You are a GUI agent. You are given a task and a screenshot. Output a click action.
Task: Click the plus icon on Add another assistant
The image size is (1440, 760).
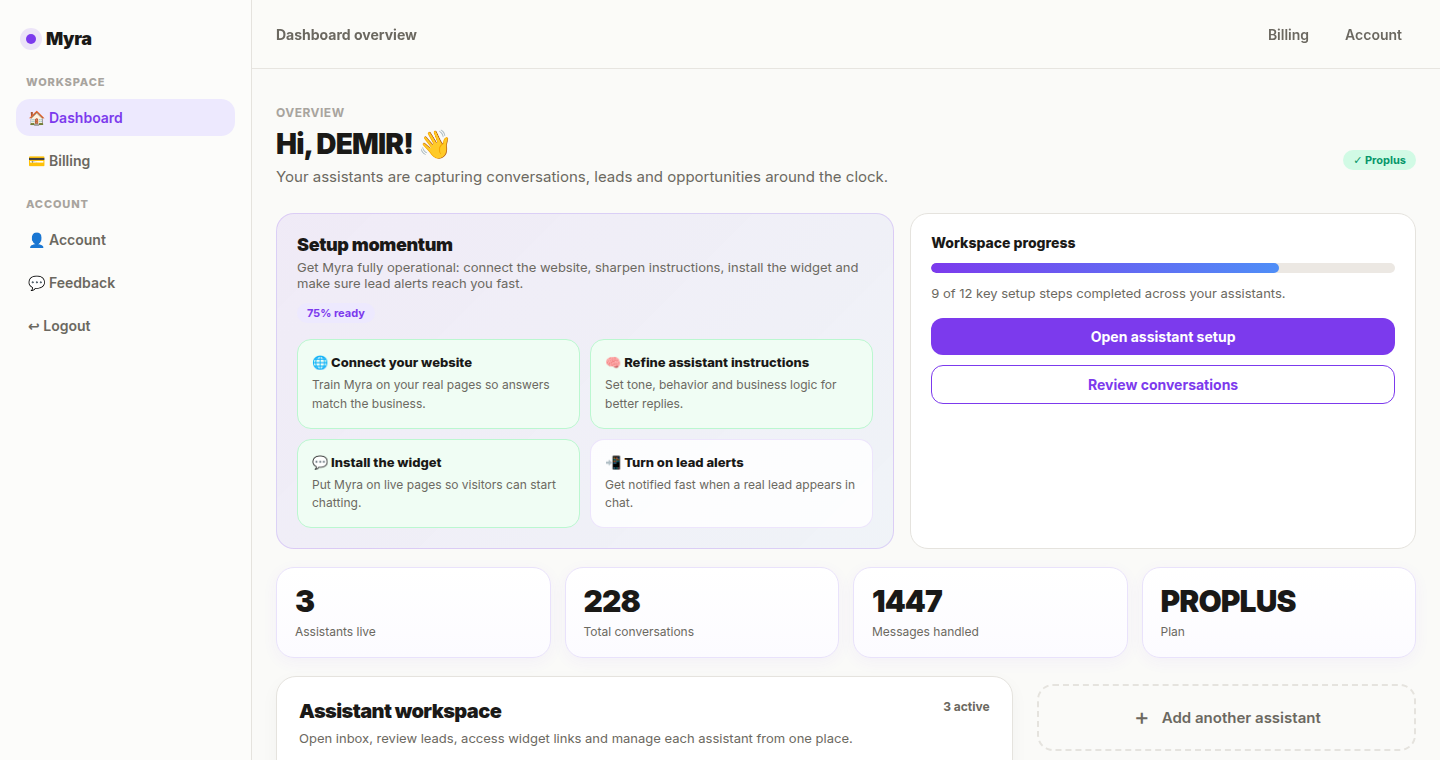pyautogui.click(x=1141, y=717)
